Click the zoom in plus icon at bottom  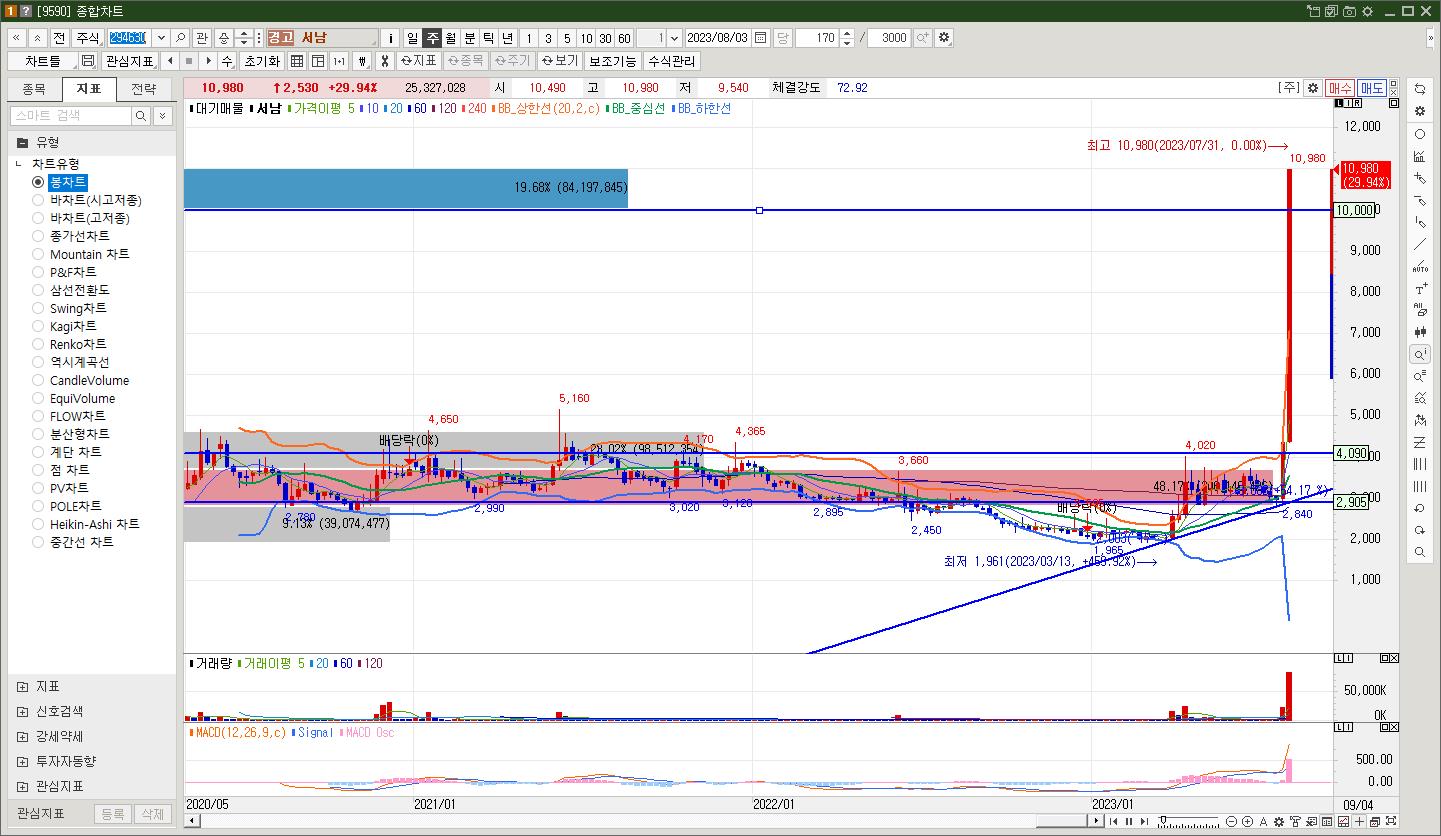coord(1247,822)
